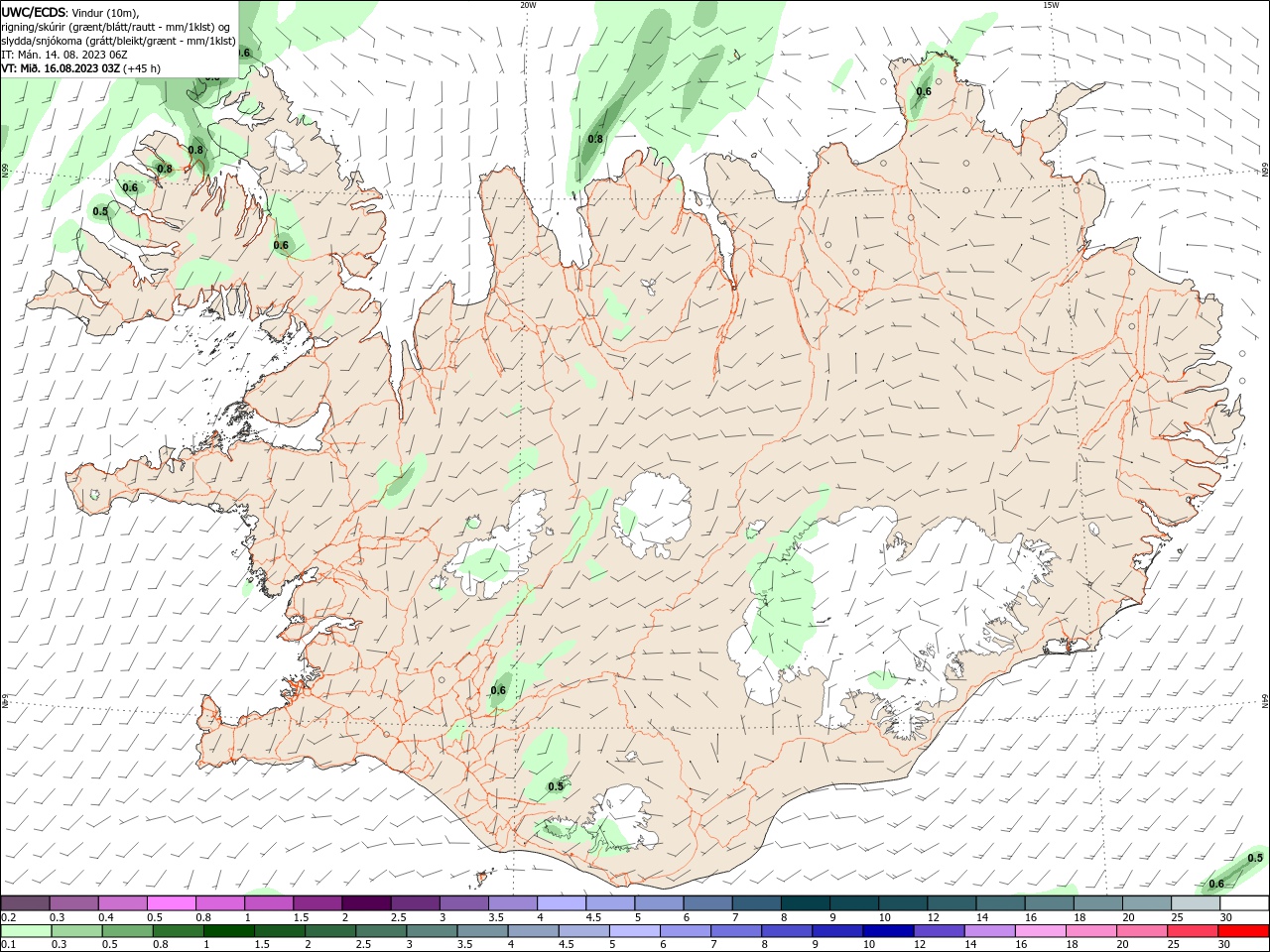Screen dimensions: 1270x952
Task: Click the UWC/ECDS title text
Action: point(33,12)
